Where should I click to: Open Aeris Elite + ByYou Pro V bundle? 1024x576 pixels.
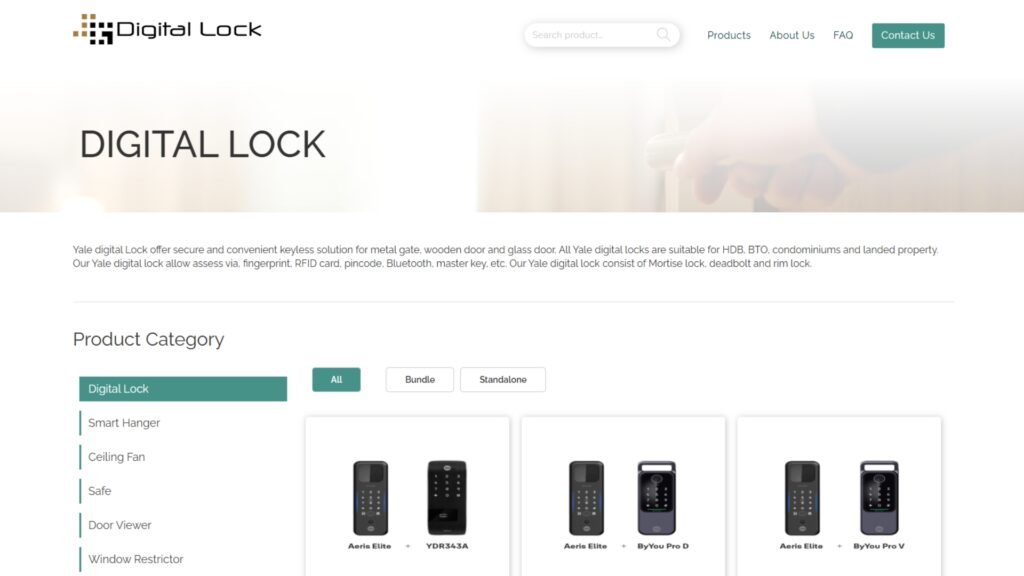tap(839, 496)
